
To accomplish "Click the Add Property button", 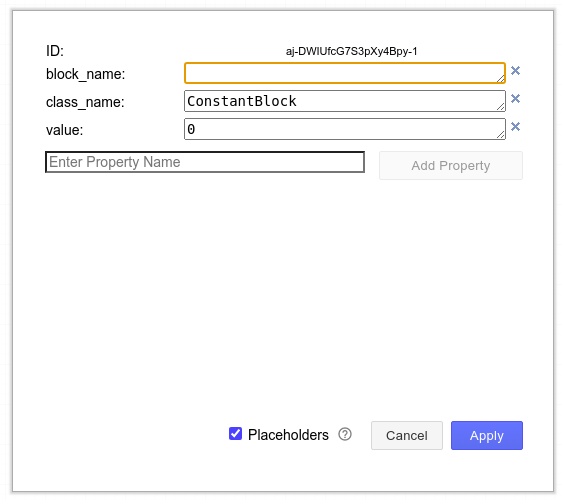I will pyautogui.click(x=451, y=166).
